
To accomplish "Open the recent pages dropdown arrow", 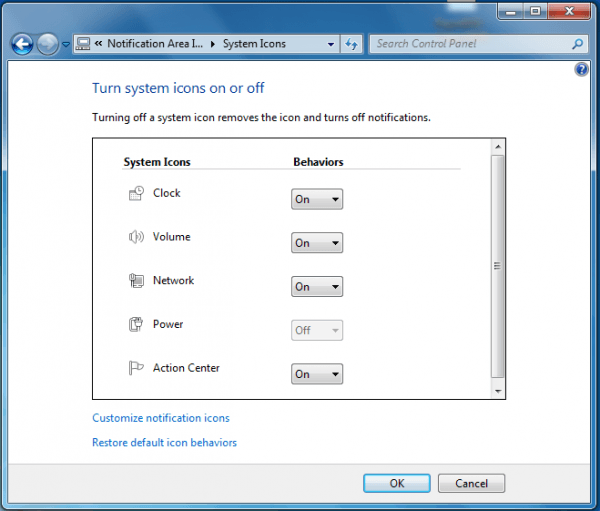I will pyautogui.click(x=66, y=44).
